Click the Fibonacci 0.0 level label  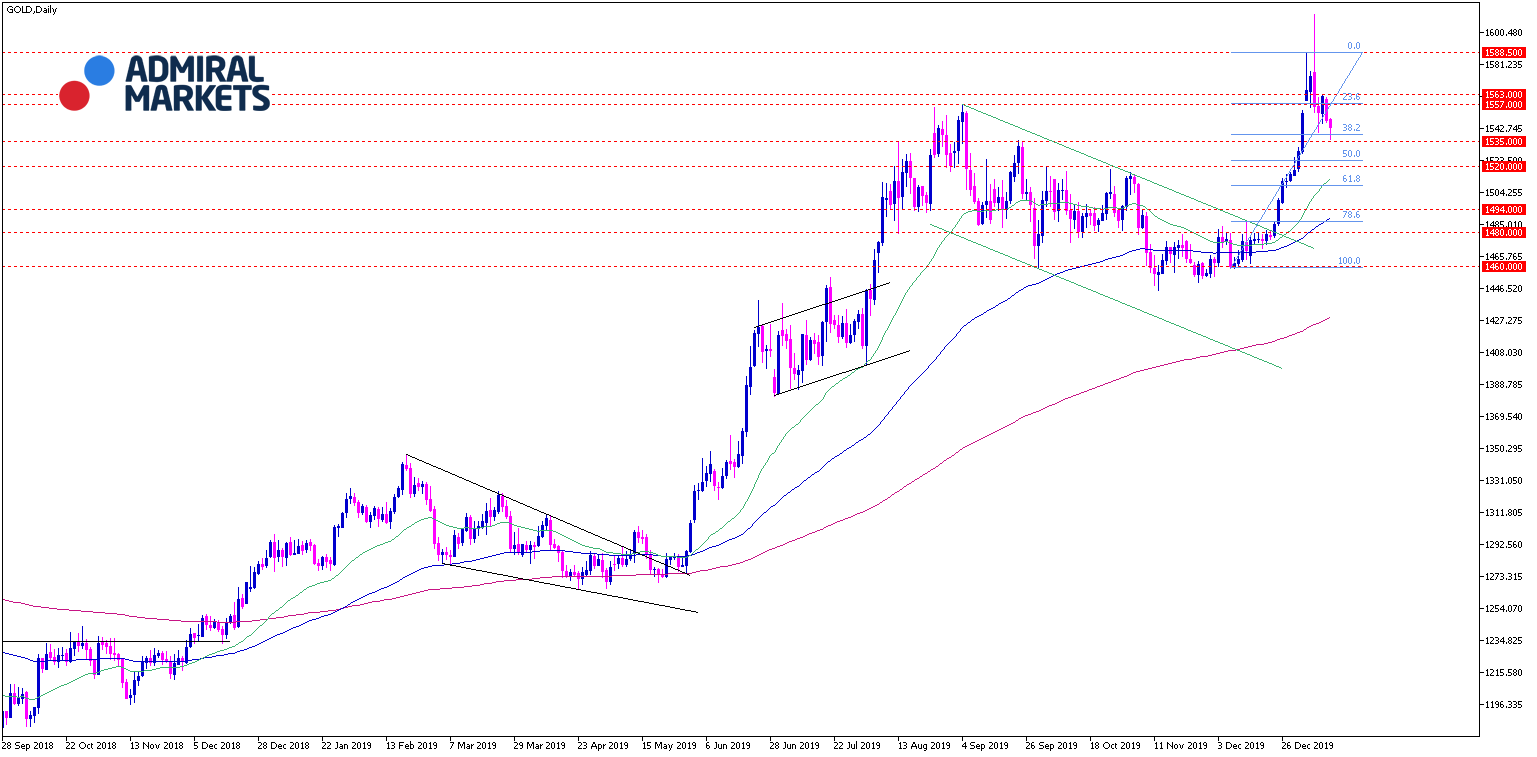tap(1353, 46)
